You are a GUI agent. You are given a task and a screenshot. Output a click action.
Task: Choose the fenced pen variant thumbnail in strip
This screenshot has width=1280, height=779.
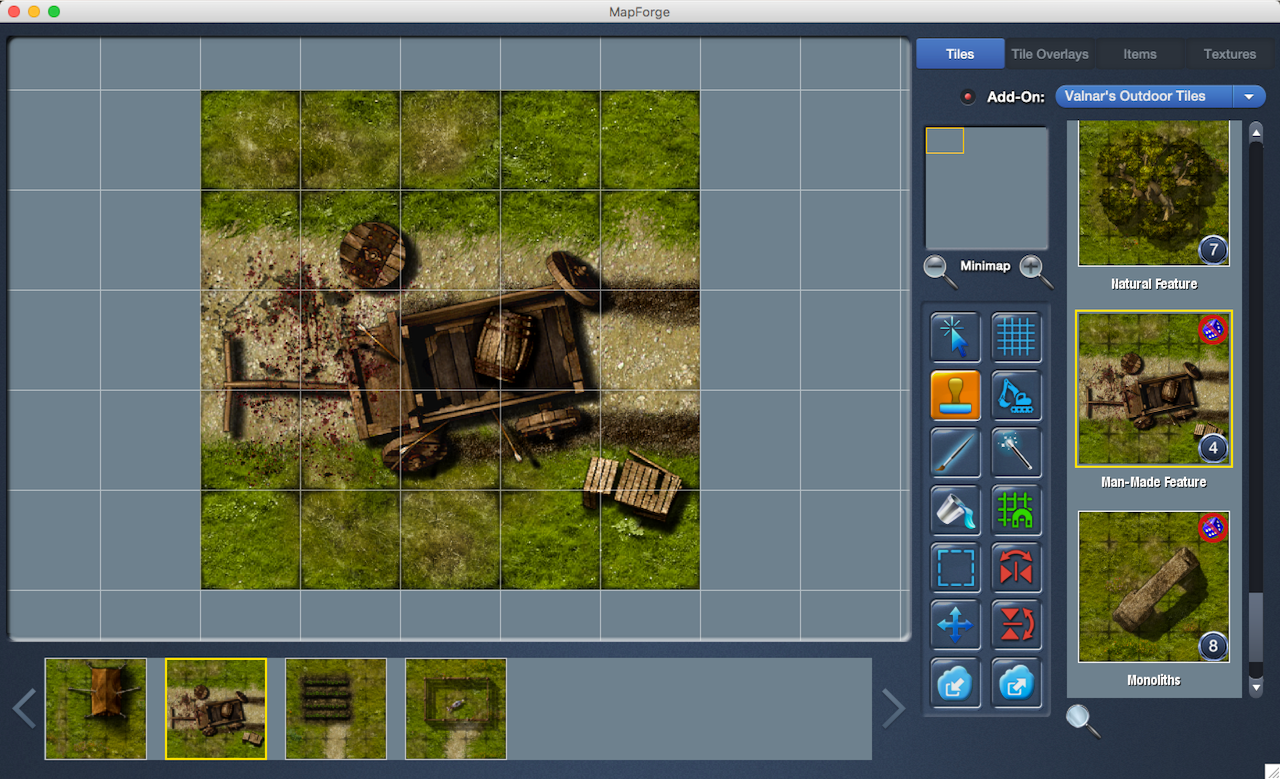[x=456, y=708]
